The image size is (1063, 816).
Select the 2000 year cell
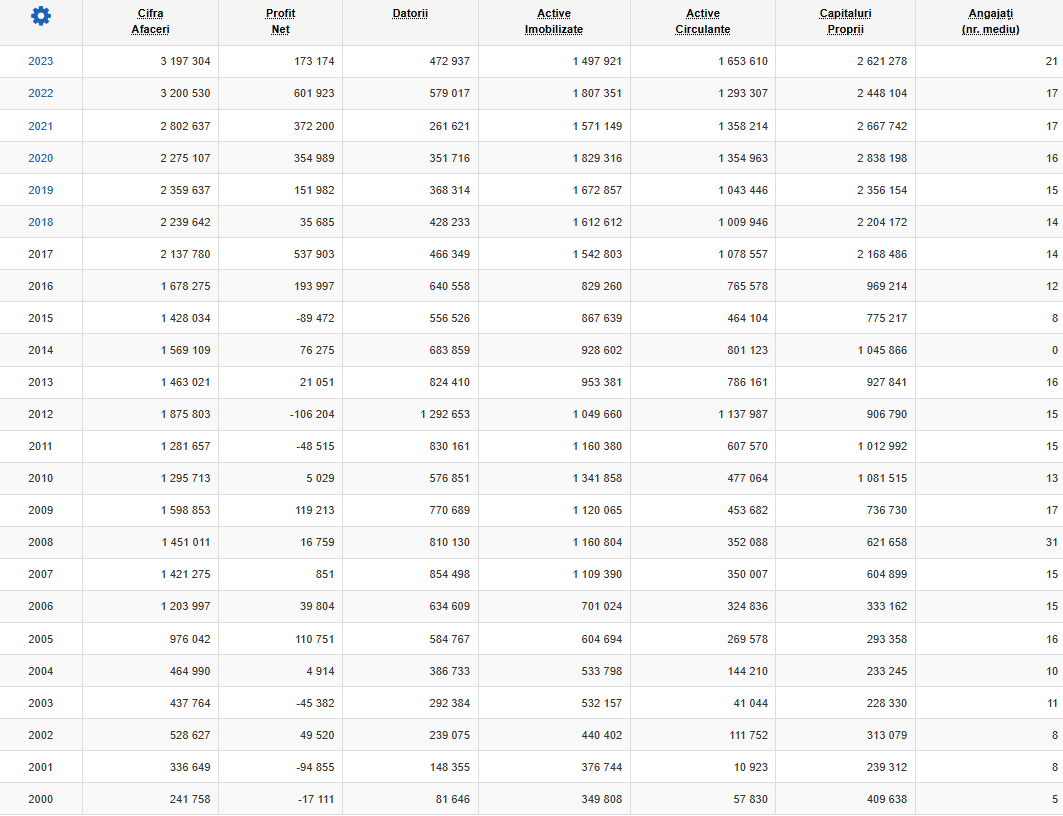41,799
